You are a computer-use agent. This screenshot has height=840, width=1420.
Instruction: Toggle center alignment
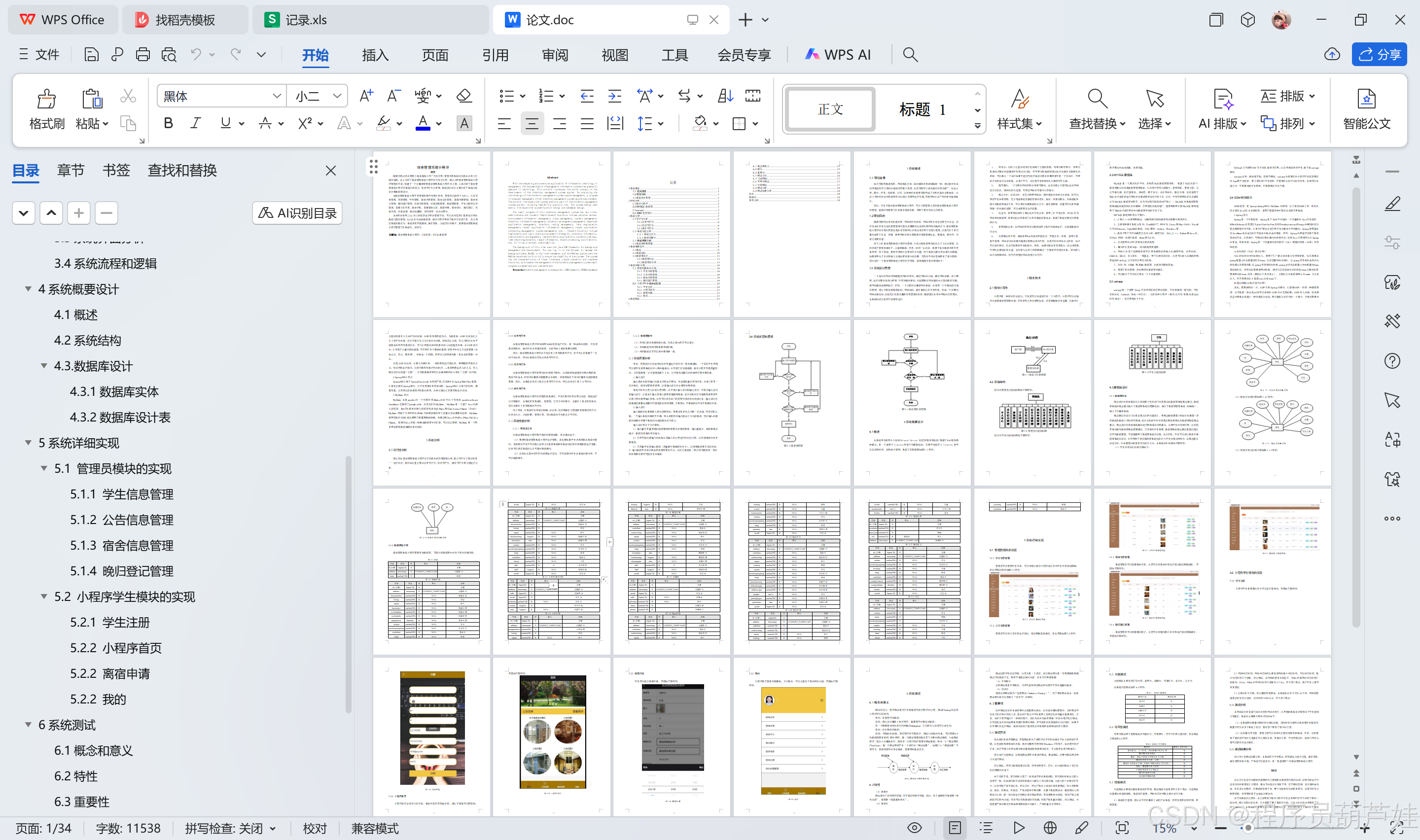click(532, 123)
